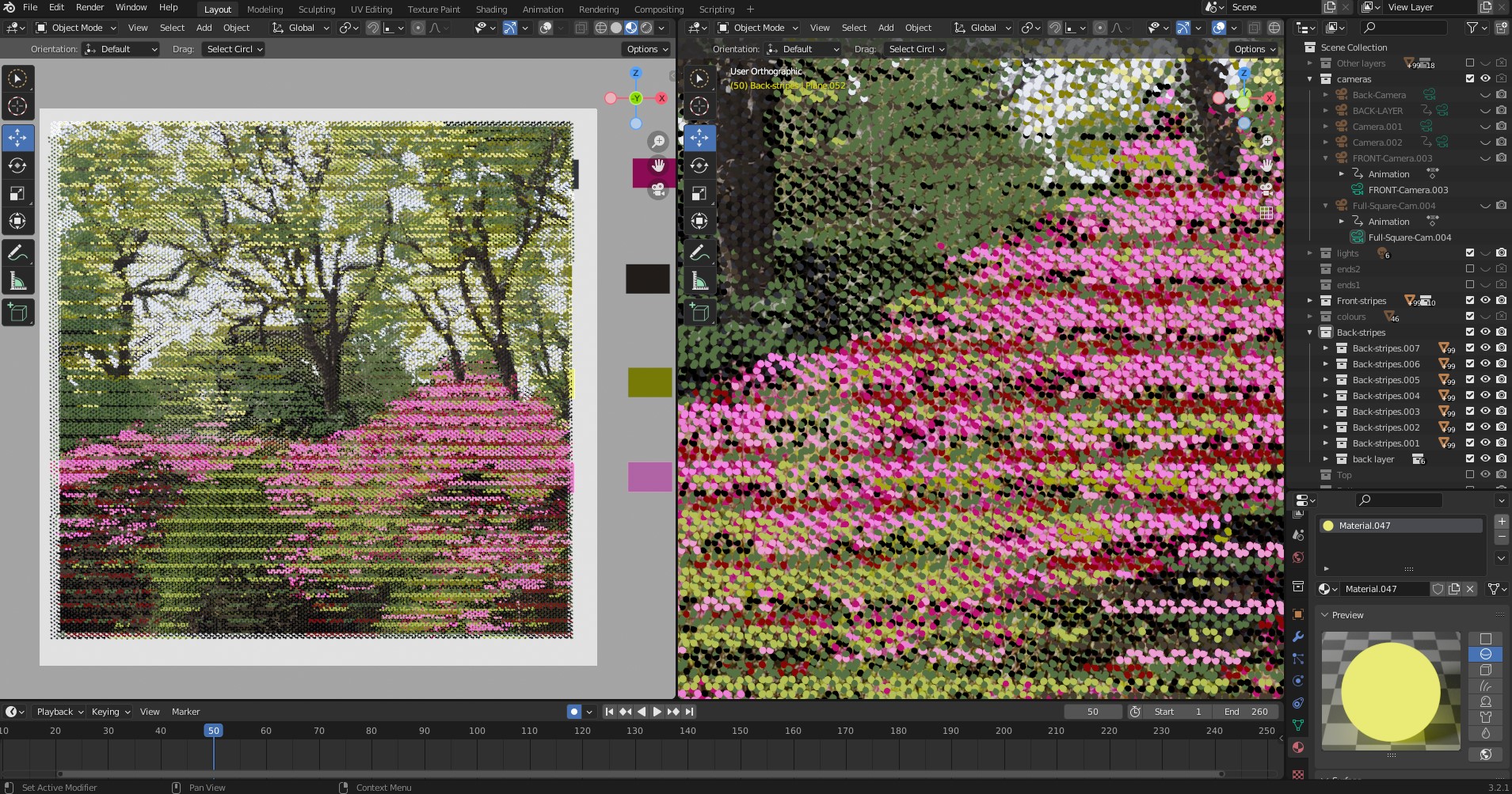Open the Object Data mesh properties tab
1512x794 pixels.
[x=1297, y=725]
